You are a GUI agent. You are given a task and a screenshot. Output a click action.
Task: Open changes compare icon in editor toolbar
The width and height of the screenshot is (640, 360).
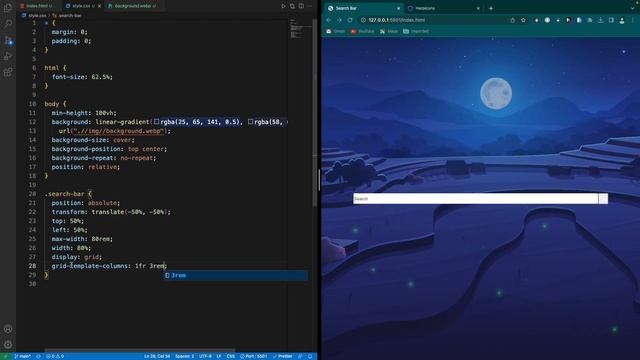(292, 6)
